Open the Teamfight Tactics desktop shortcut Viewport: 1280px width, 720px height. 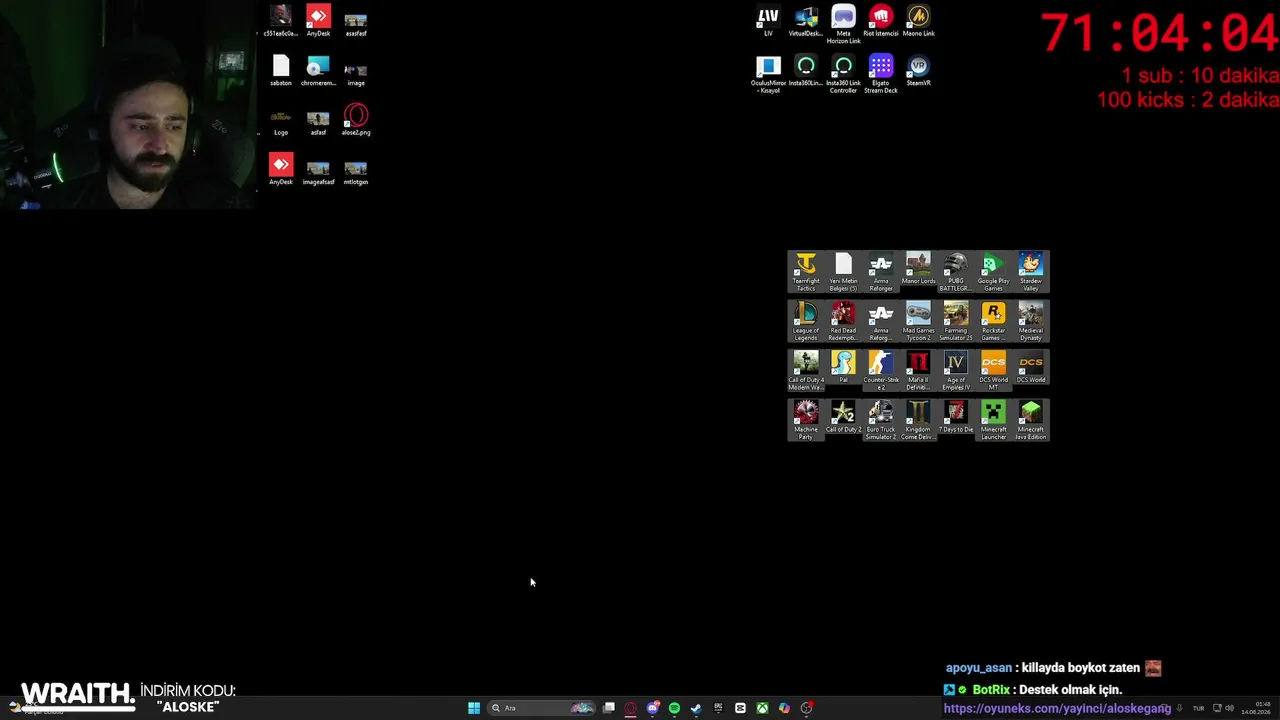806,272
